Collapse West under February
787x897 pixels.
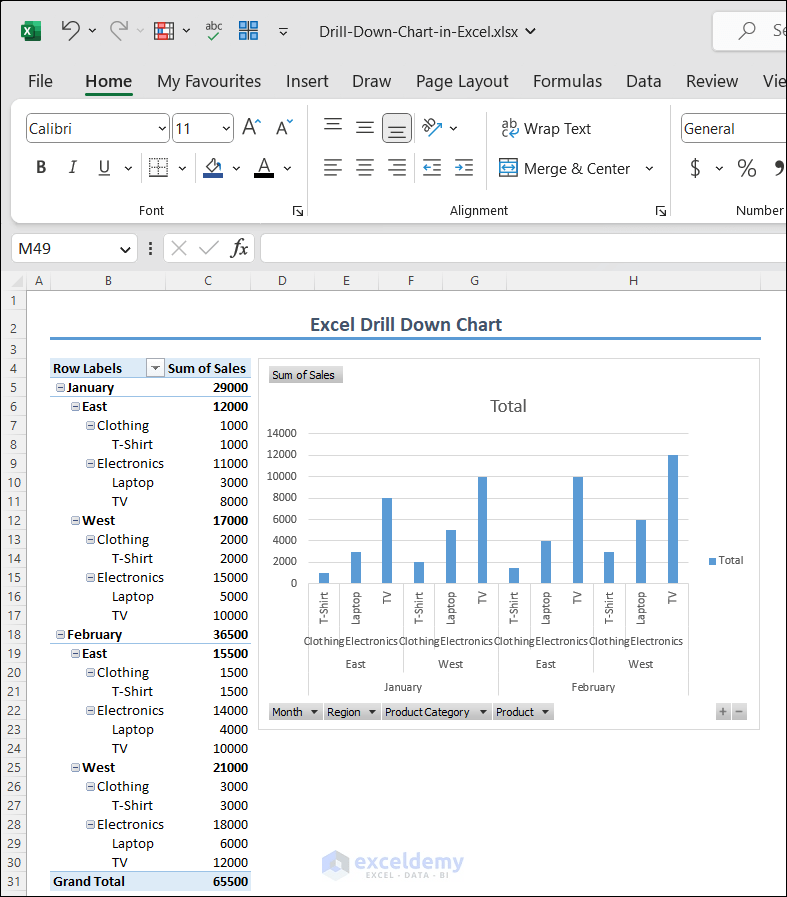[75, 767]
